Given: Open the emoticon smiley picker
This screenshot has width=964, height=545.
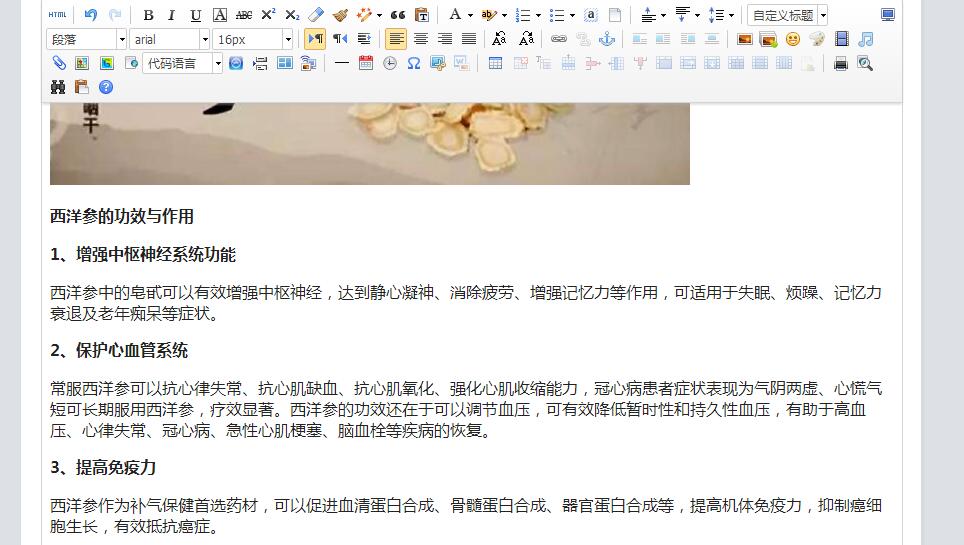Looking at the screenshot, I should [x=793, y=39].
